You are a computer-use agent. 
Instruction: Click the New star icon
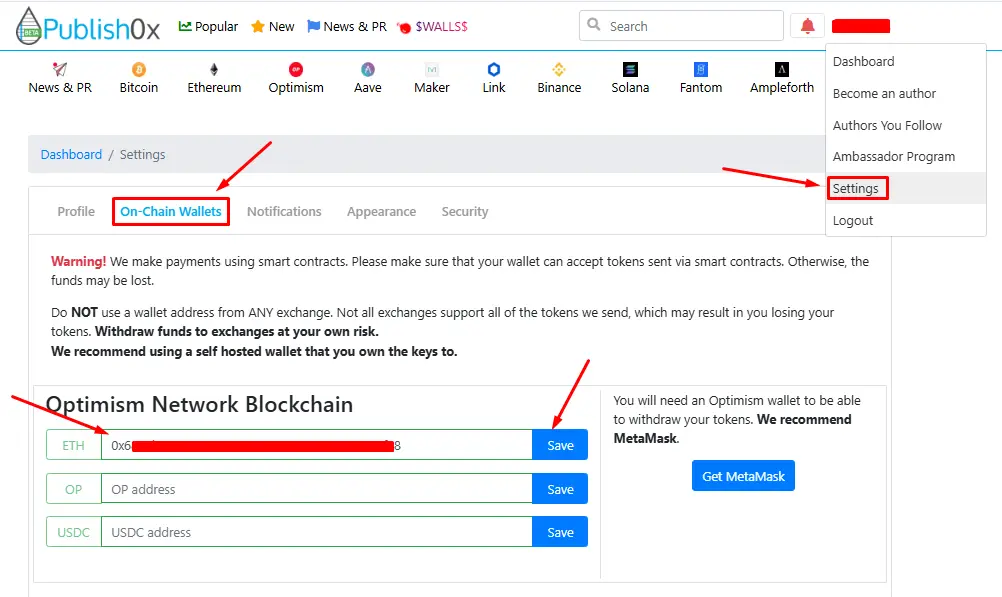258,26
